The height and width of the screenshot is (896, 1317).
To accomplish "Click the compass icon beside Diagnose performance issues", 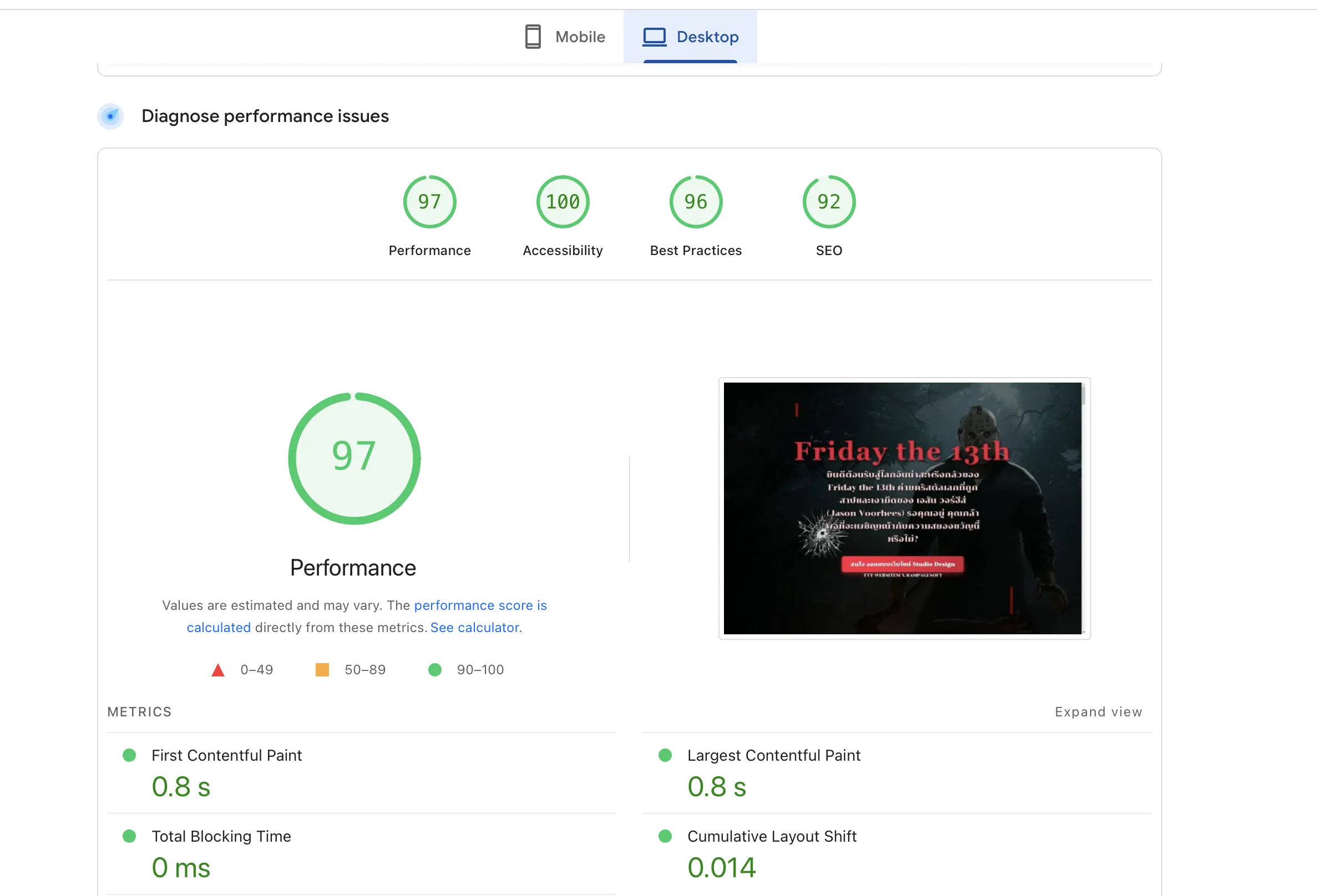I will [110, 116].
